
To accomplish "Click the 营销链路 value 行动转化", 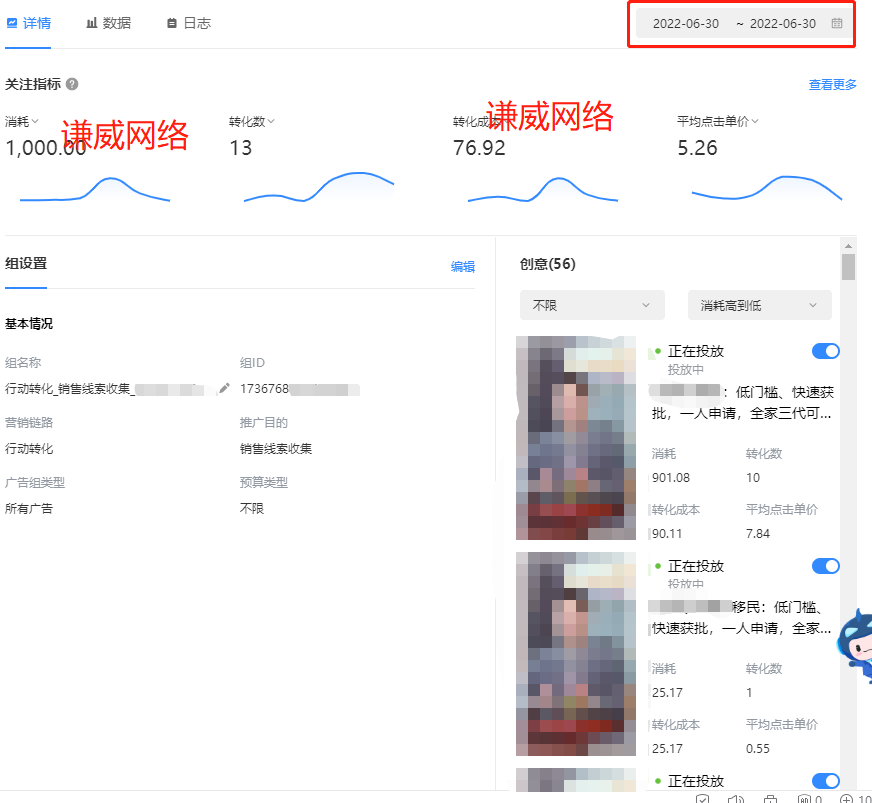I will click(x=29, y=449).
